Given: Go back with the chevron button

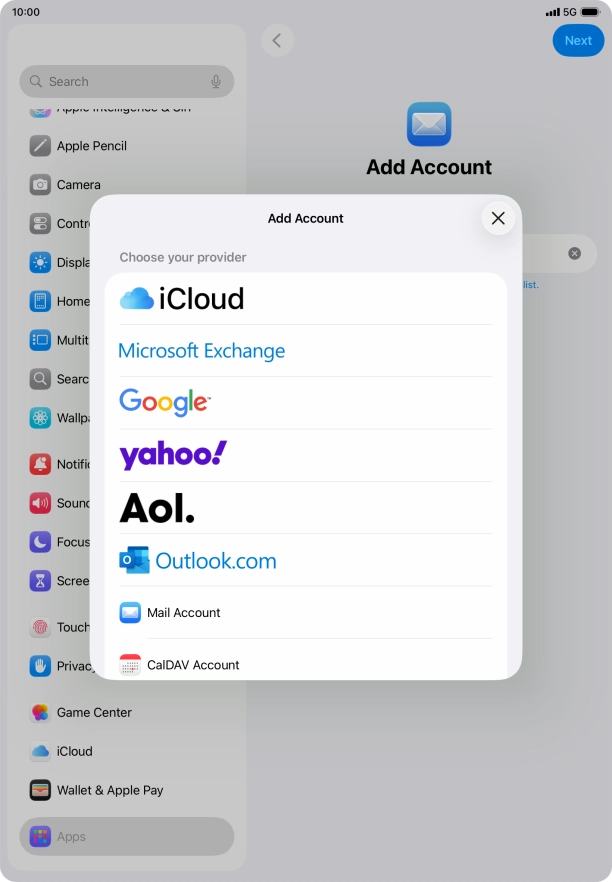Looking at the screenshot, I should 277,41.
